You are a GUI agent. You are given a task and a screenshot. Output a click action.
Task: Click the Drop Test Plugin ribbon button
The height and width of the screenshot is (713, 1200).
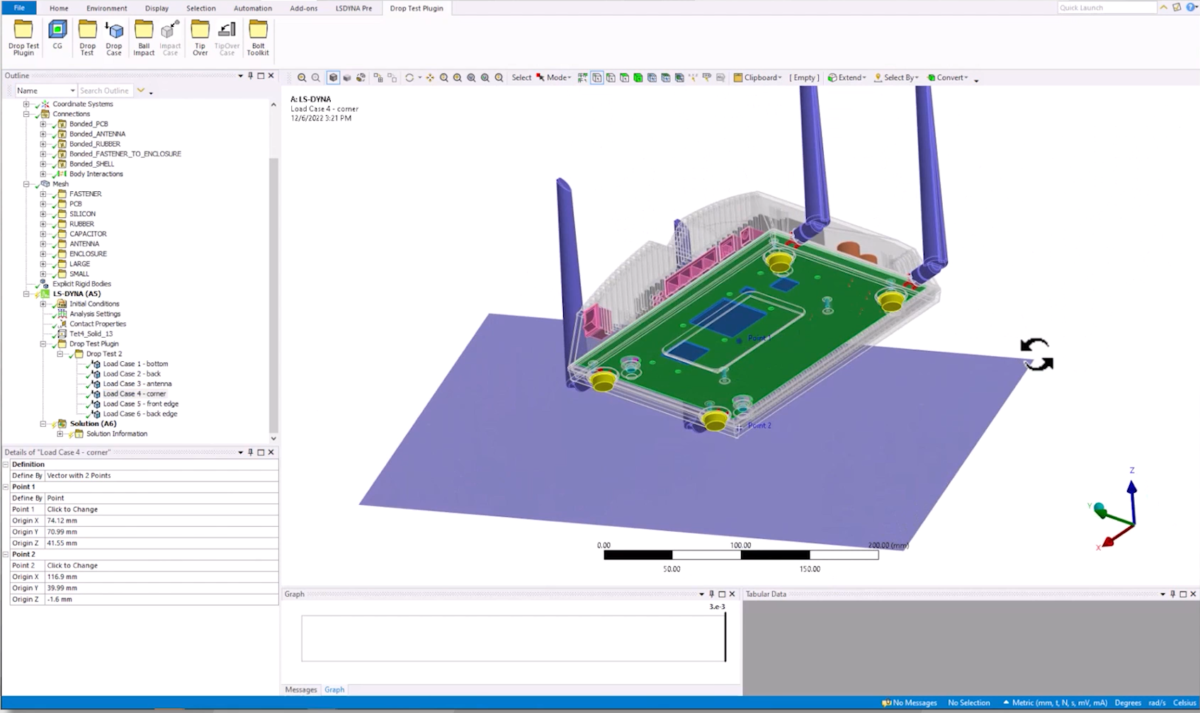click(x=23, y=35)
